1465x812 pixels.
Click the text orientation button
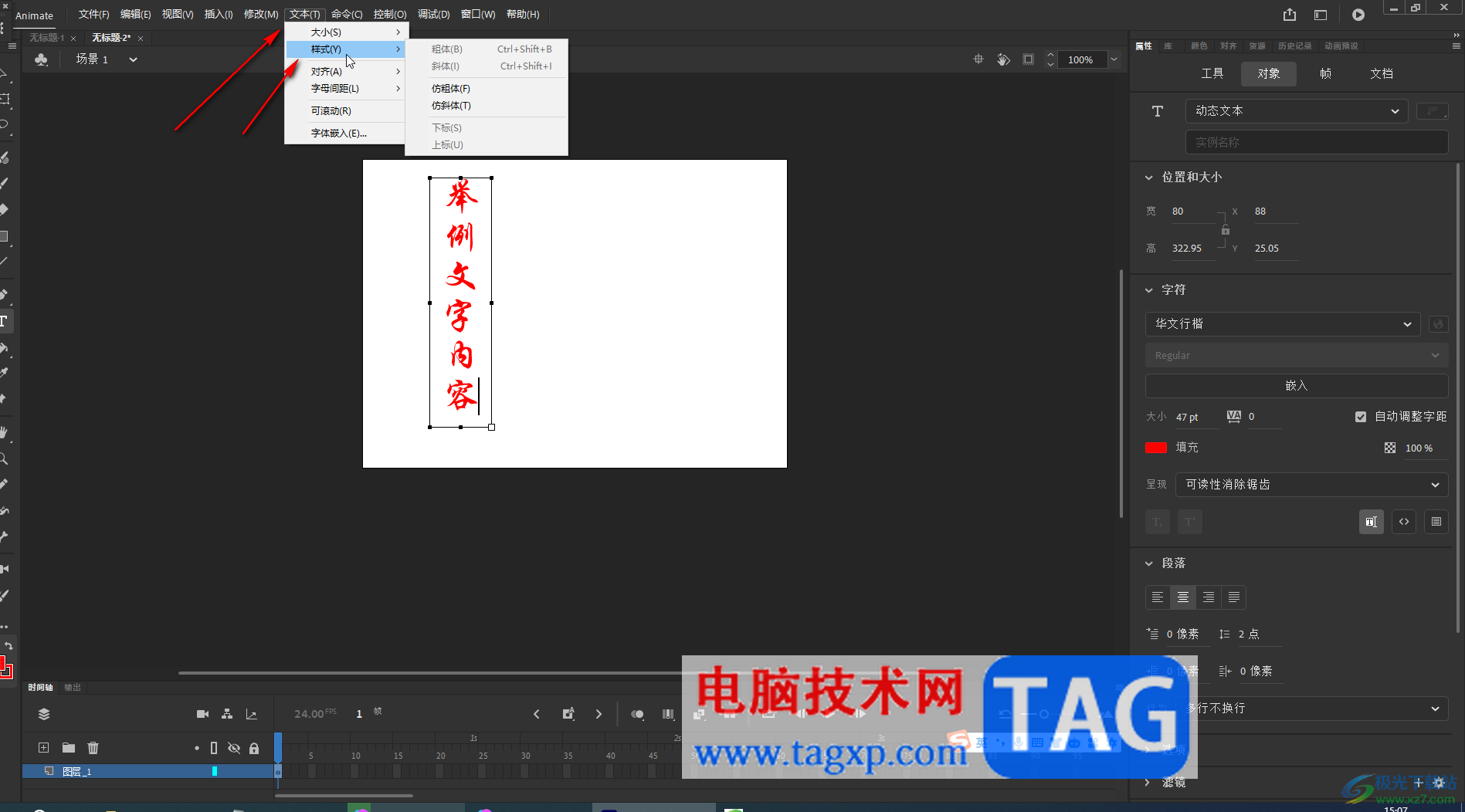(1433, 111)
